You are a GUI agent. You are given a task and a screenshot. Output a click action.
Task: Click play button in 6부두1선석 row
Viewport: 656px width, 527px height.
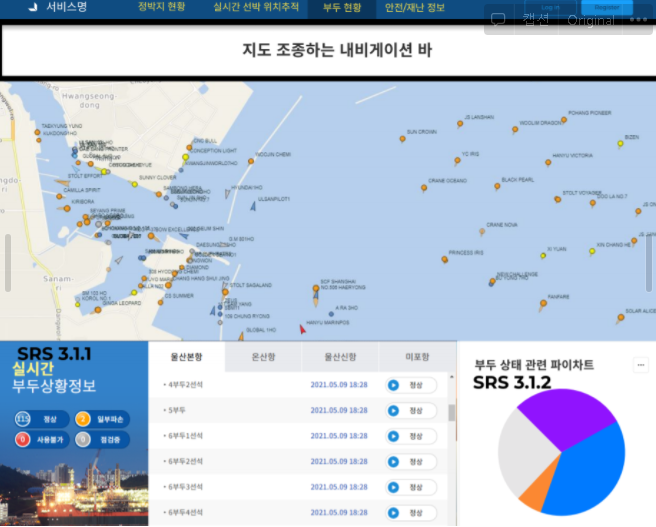tap(393, 436)
